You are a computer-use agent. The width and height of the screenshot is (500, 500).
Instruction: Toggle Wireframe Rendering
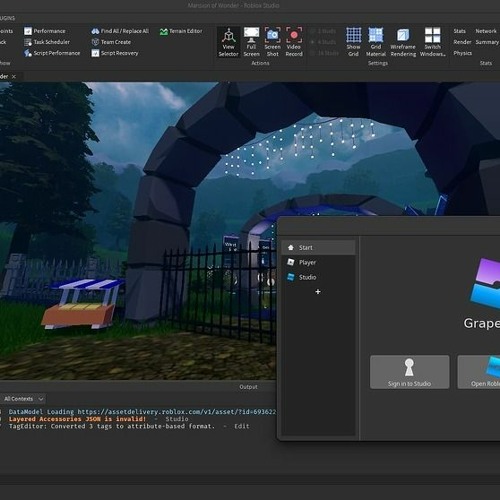403,42
